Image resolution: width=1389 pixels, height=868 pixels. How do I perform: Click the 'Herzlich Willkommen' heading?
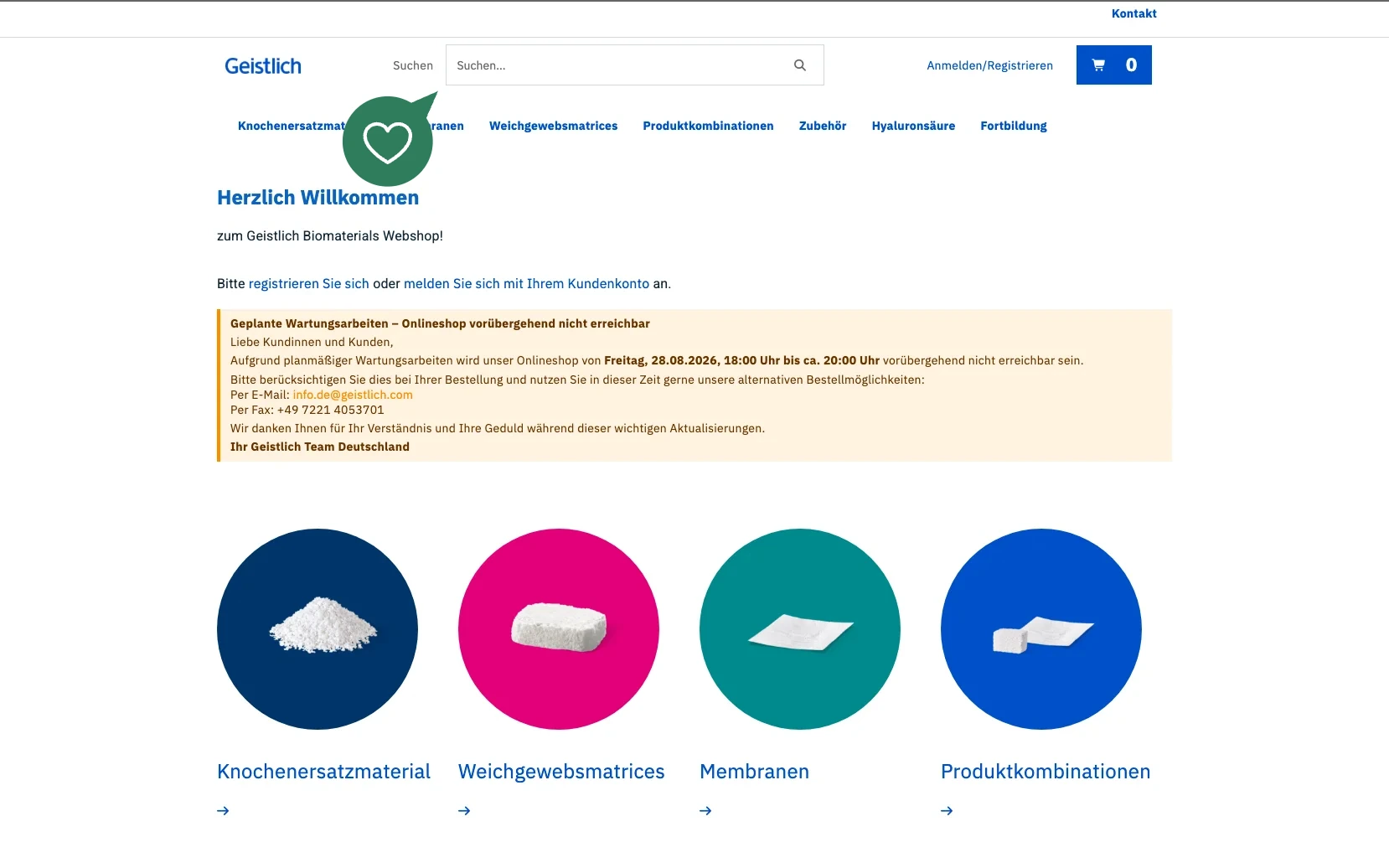click(318, 198)
